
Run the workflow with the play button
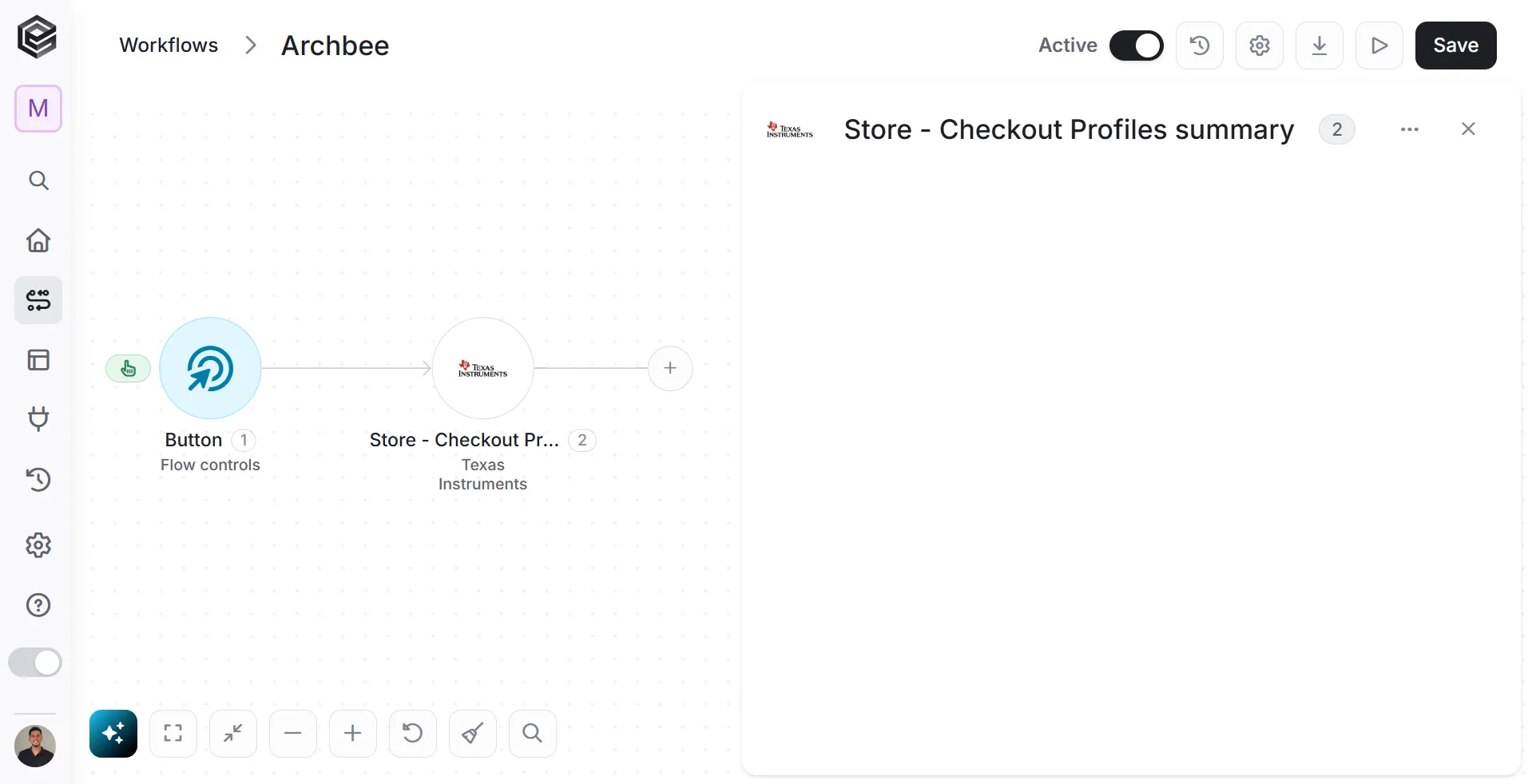pyautogui.click(x=1379, y=46)
